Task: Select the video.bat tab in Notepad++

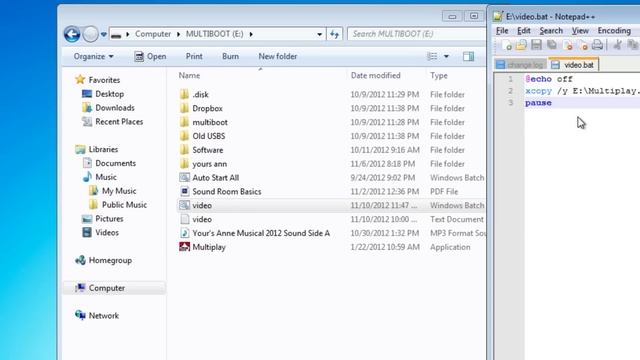Action: 573,64
